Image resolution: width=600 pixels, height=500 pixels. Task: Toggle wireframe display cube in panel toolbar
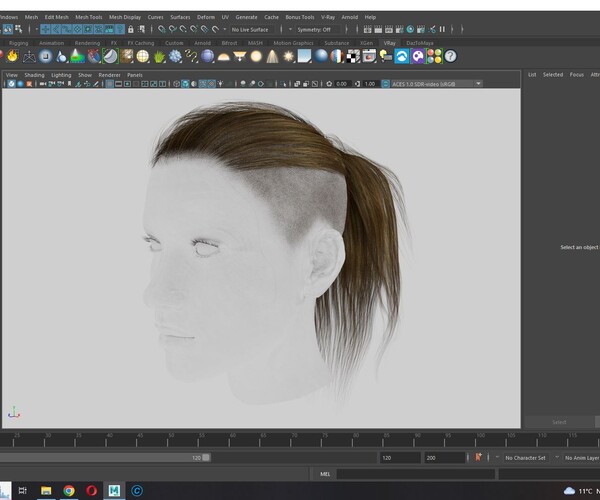(176, 84)
